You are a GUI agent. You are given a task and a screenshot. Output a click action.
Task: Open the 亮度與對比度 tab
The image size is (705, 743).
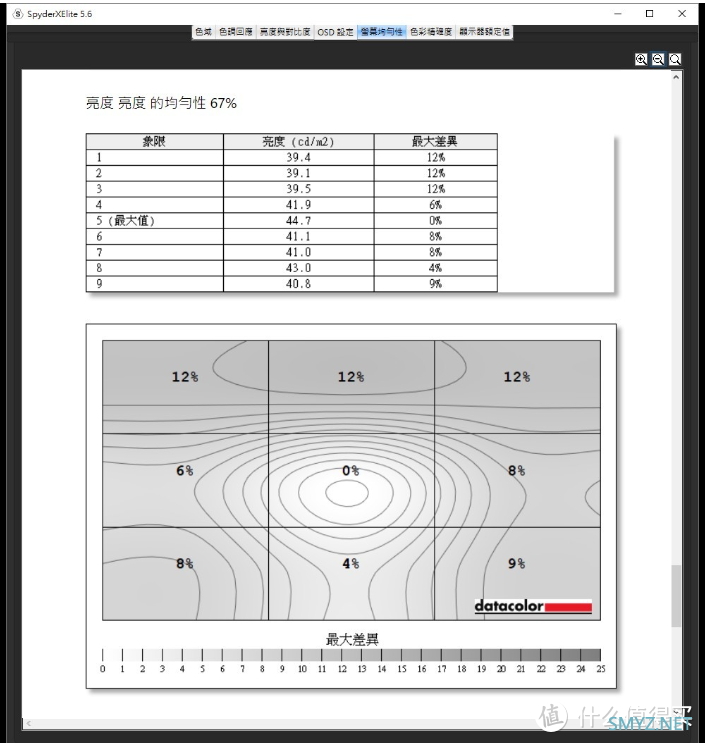pyautogui.click(x=285, y=32)
